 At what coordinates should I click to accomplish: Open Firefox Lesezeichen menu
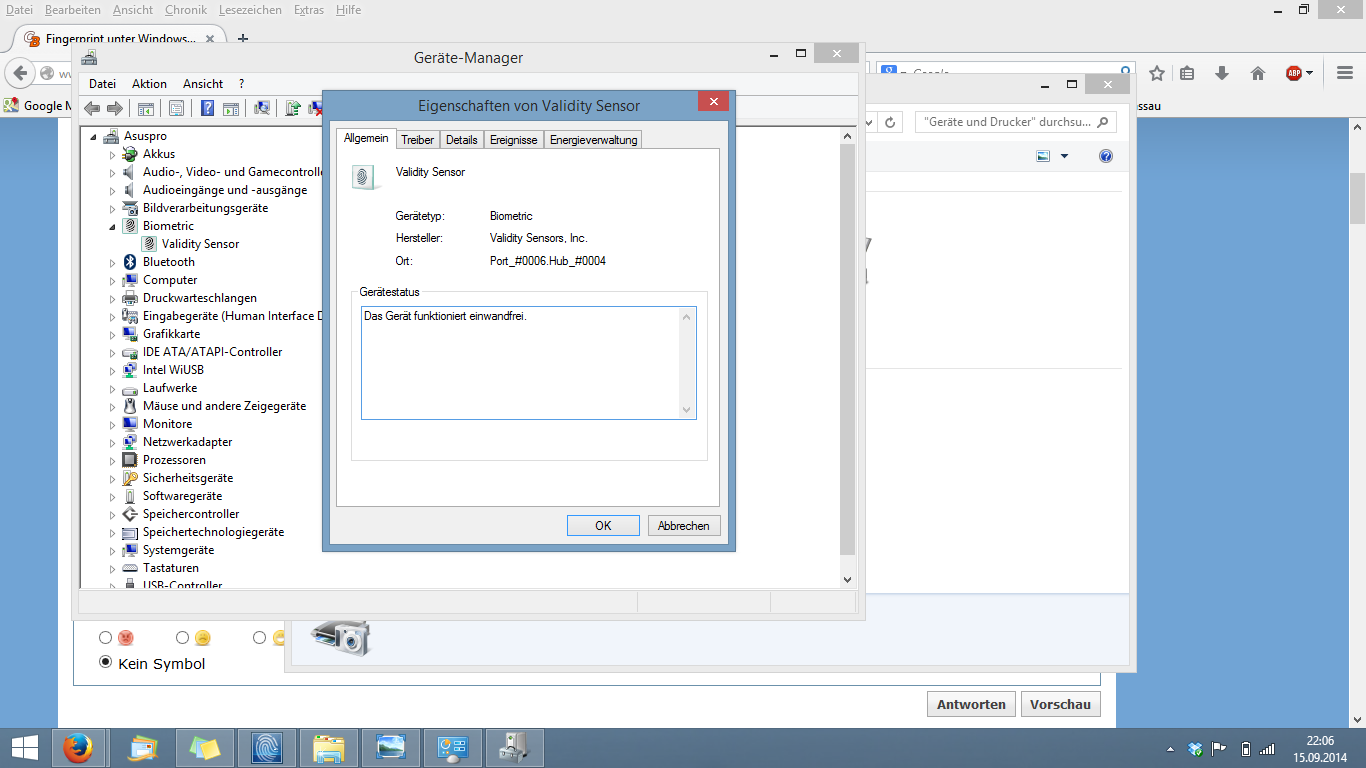(x=249, y=10)
